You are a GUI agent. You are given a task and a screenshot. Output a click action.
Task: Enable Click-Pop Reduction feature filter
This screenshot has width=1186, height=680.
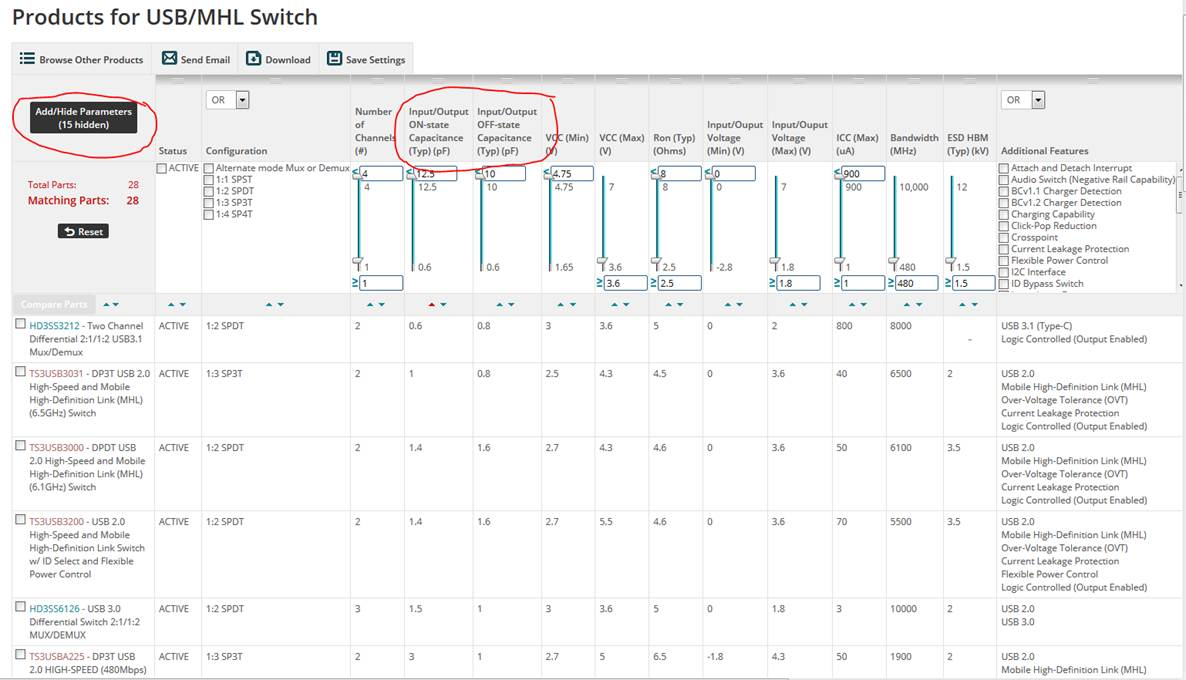pos(1004,226)
